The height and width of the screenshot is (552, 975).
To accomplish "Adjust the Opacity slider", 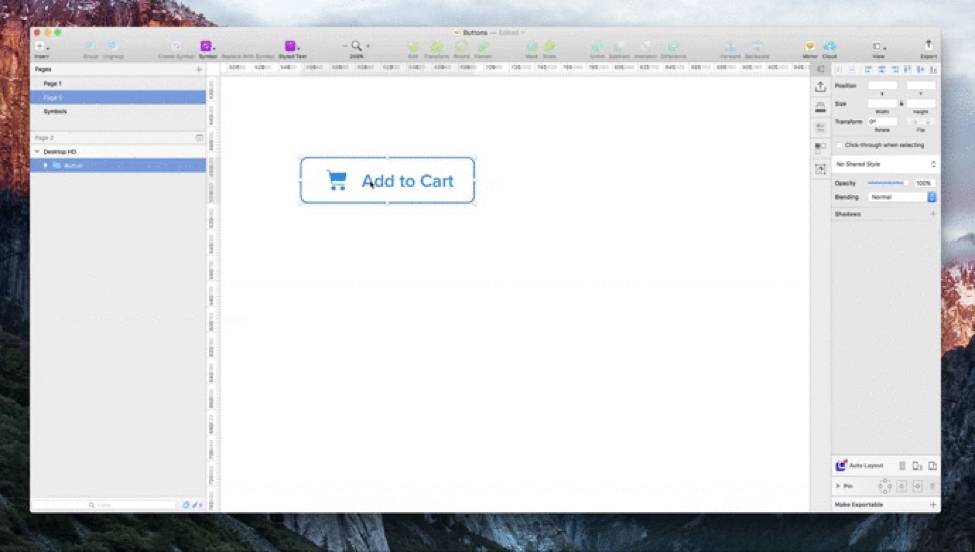I will [886, 183].
